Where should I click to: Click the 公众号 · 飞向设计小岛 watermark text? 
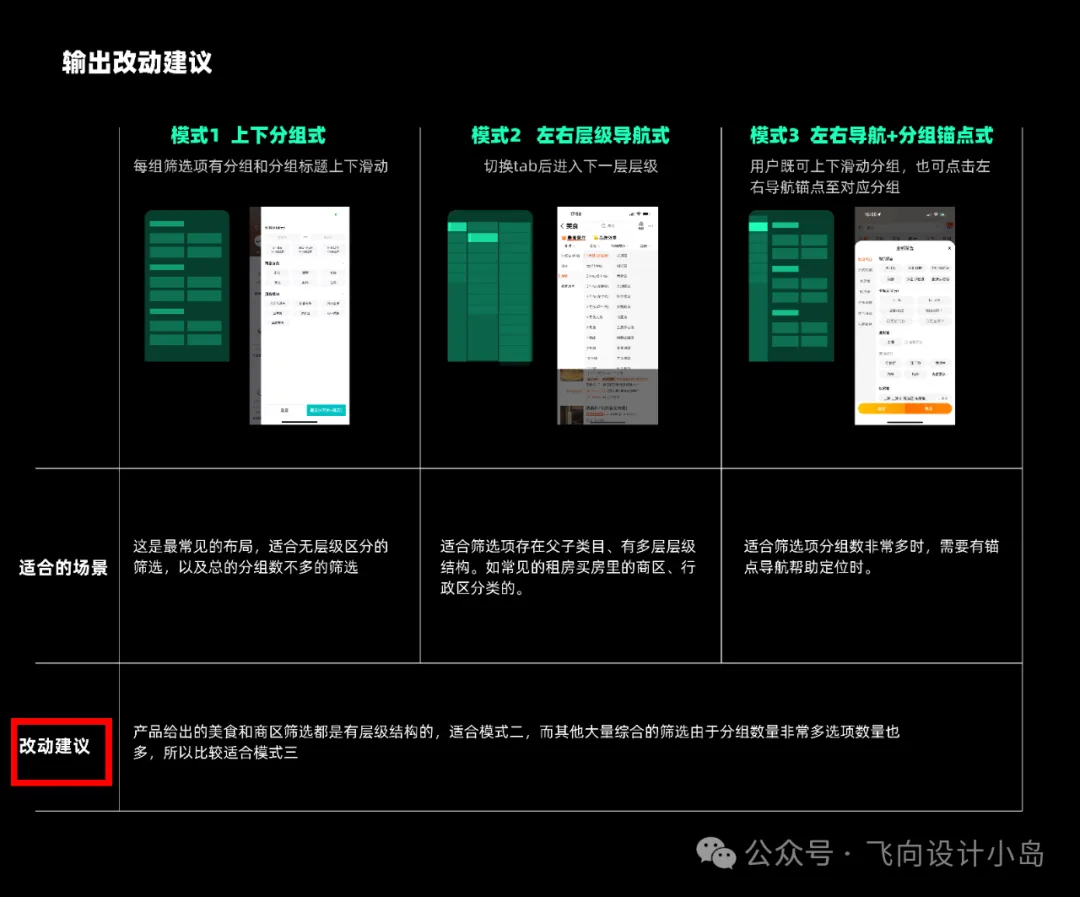click(895, 854)
